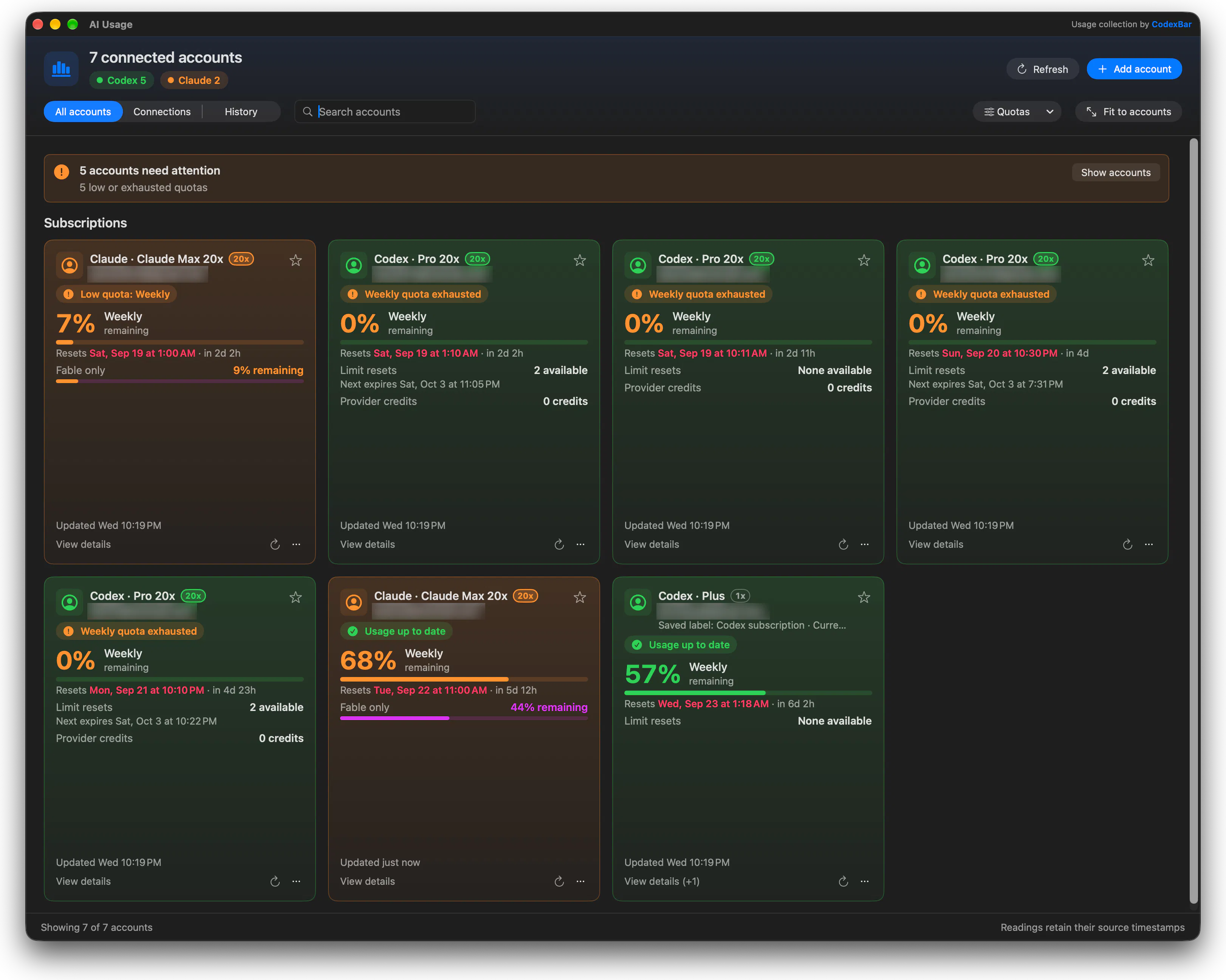Click the avatar icon on the 68% Claude card

pyautogui.click(x=354, y=602)
